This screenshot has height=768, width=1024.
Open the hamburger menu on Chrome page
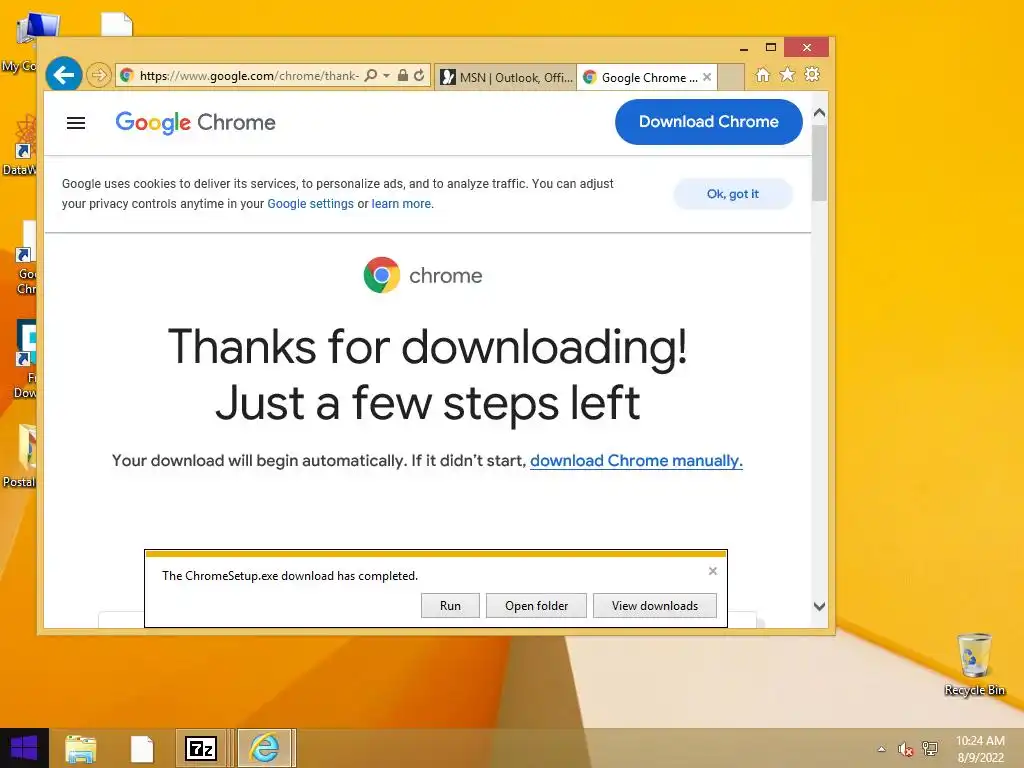(x=76, y=123)
